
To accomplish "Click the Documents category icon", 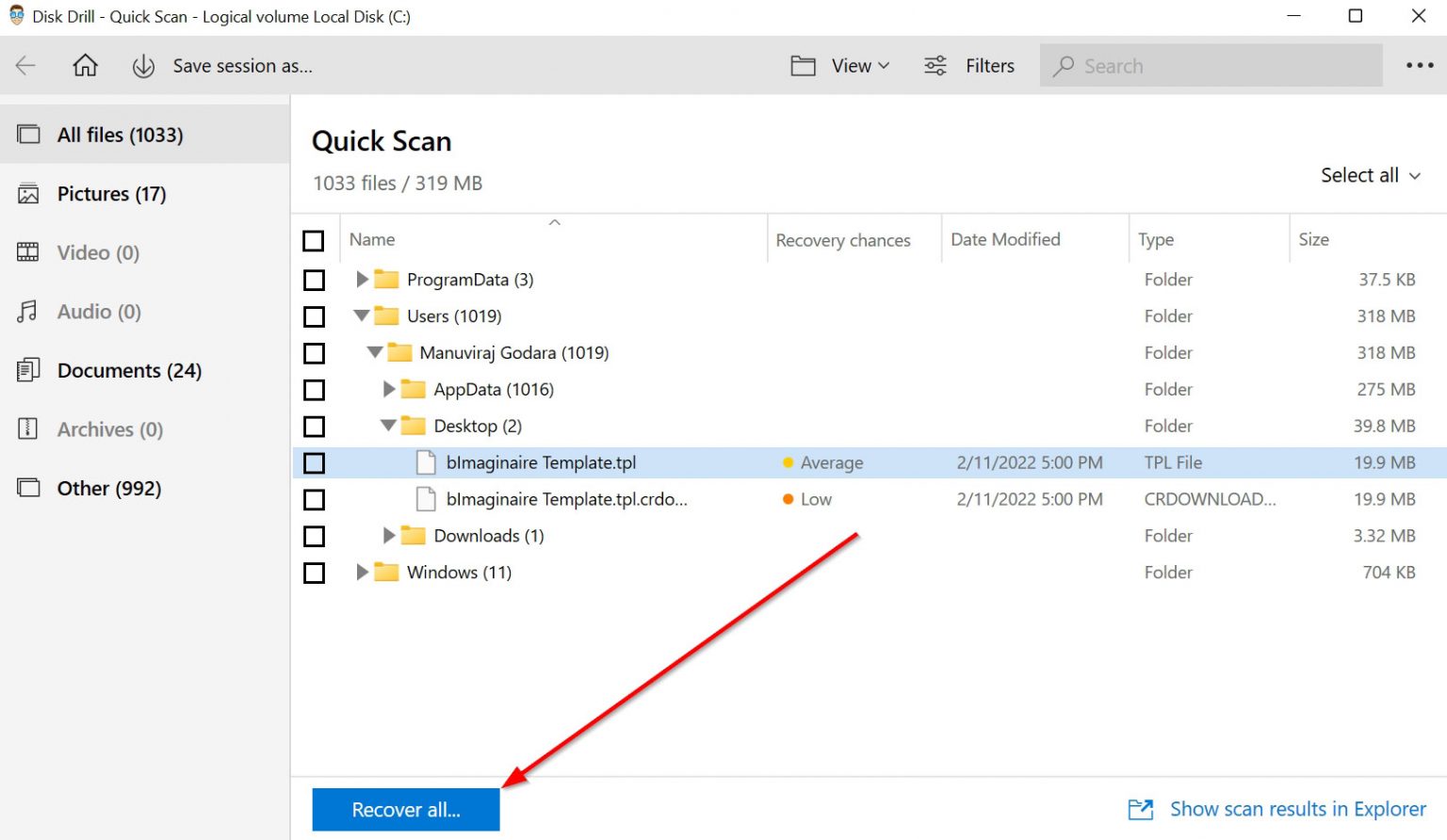I will click(28, 370).
